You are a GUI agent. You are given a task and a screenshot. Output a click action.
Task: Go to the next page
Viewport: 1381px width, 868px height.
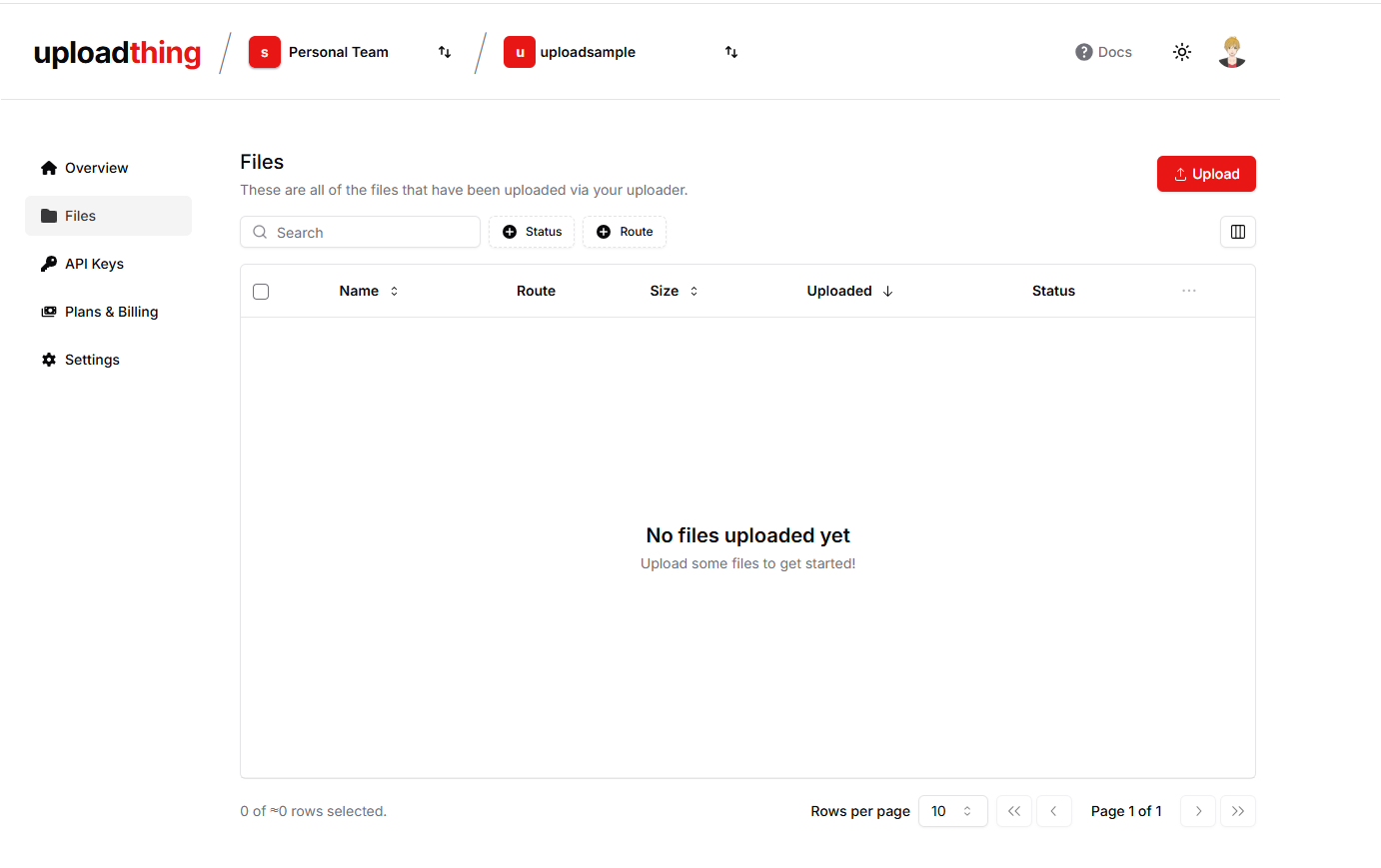(x=1198, y=811)
